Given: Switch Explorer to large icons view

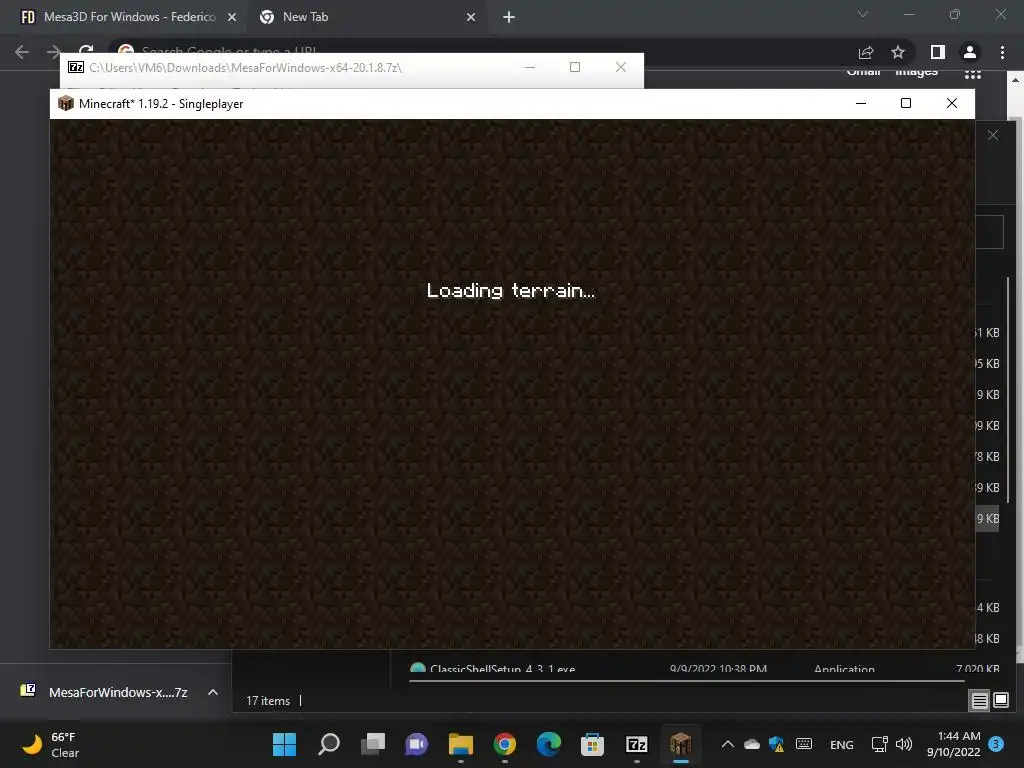Looking at the screenshot, I should pyautogui.click(x=1001, y=701).
